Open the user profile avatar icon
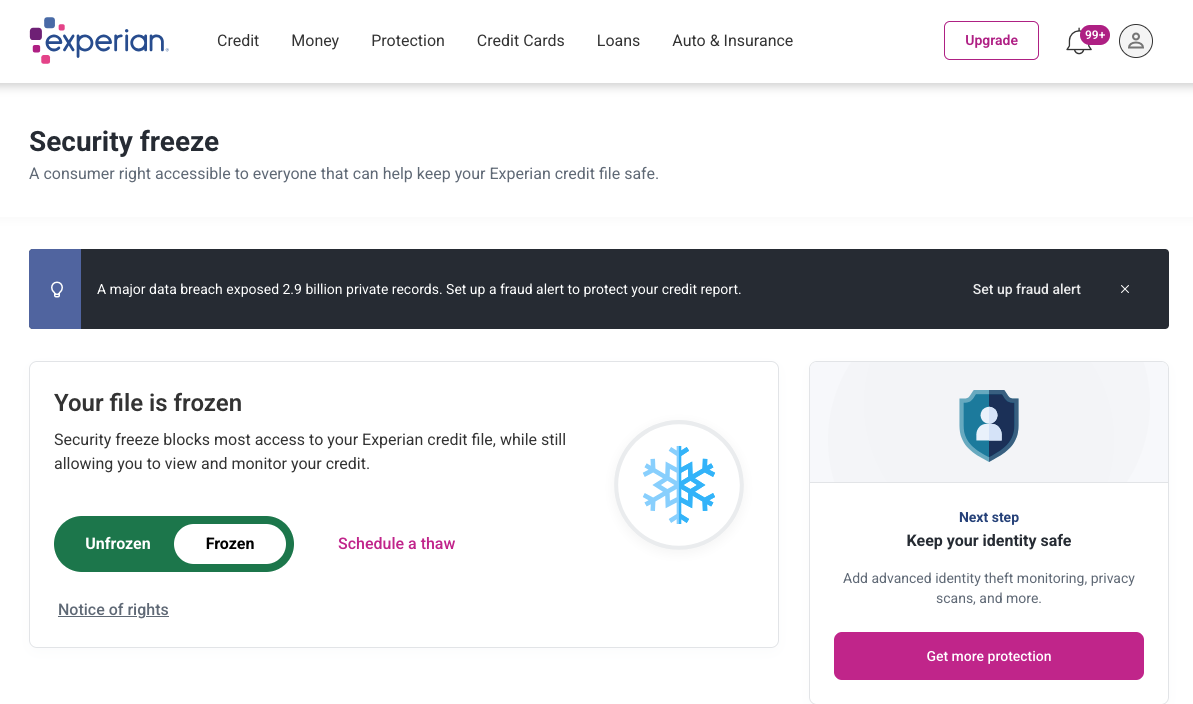1193x704 pixels. pyautogui.click(x=1135, y=41)
